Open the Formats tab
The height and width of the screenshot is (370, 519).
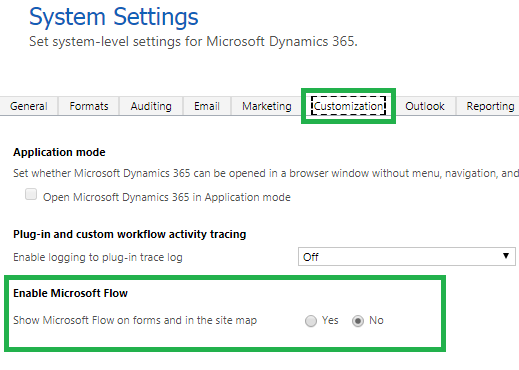[x=89, y=106]
